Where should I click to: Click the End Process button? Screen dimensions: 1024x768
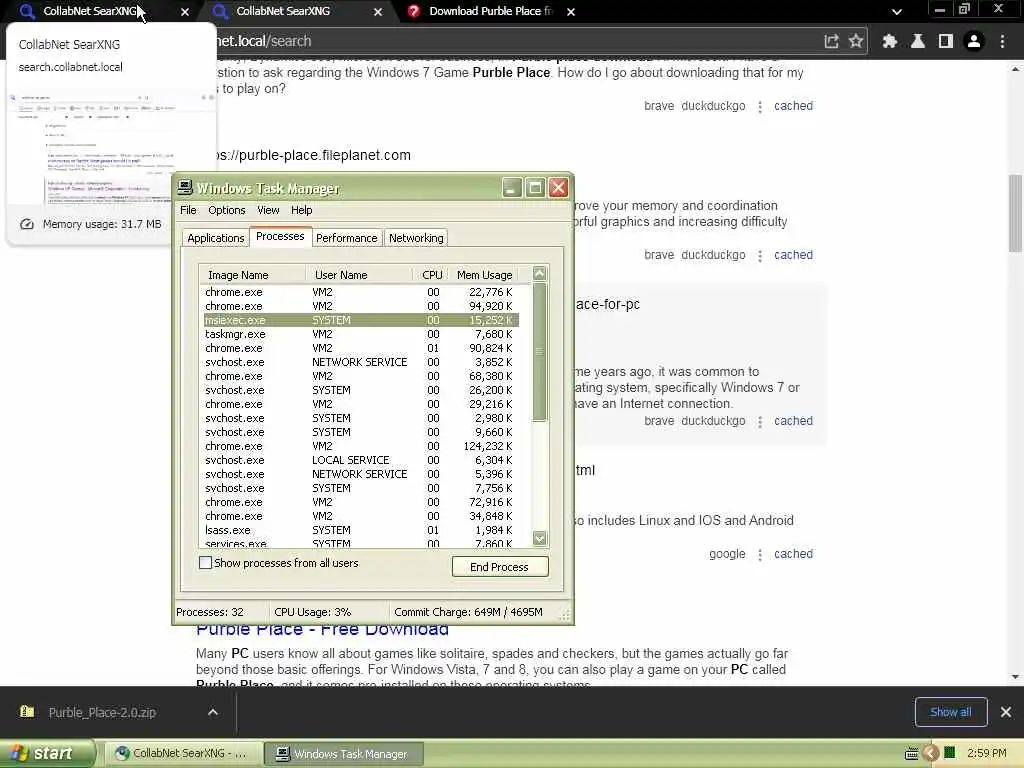click(x=500, y=567)
